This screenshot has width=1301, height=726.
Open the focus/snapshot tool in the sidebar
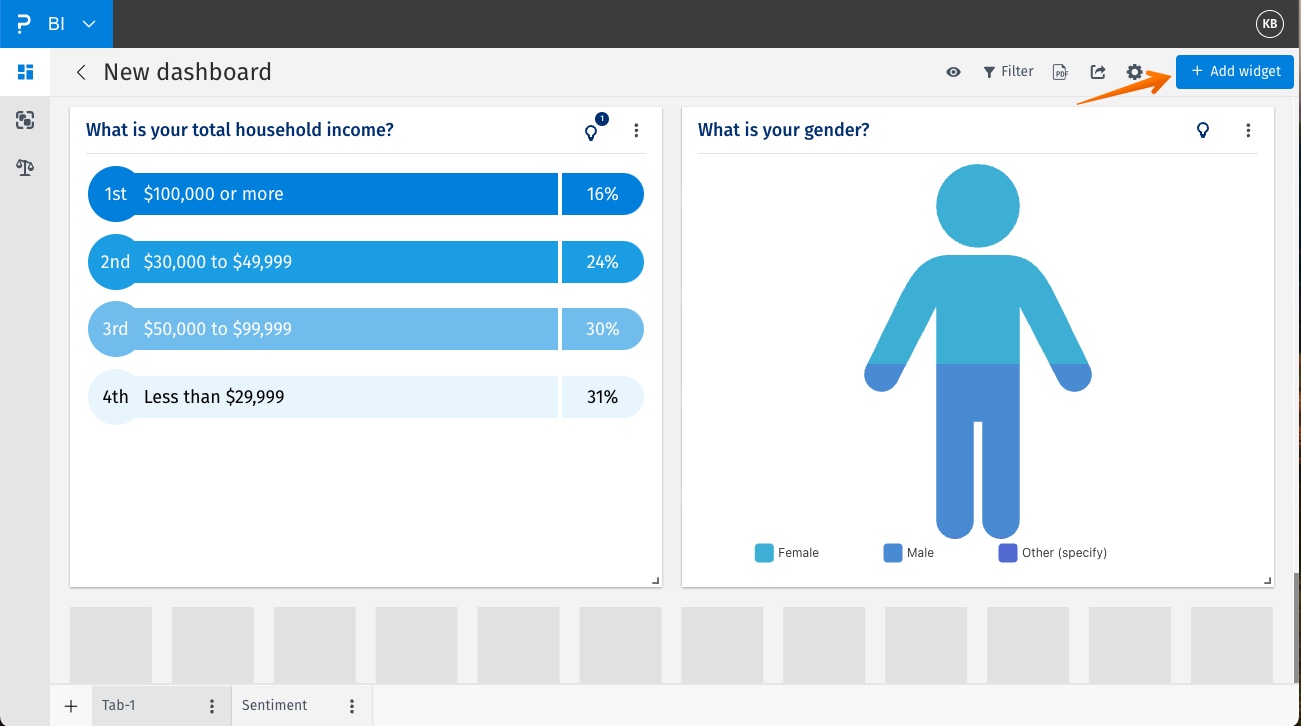(x=25, y=120)
